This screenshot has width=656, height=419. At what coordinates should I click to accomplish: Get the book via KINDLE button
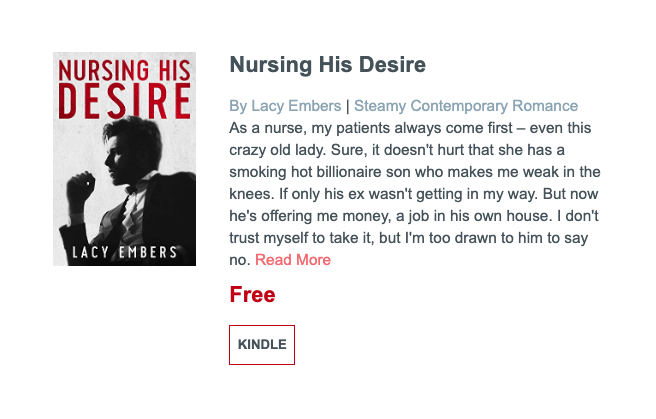(262, 345)
